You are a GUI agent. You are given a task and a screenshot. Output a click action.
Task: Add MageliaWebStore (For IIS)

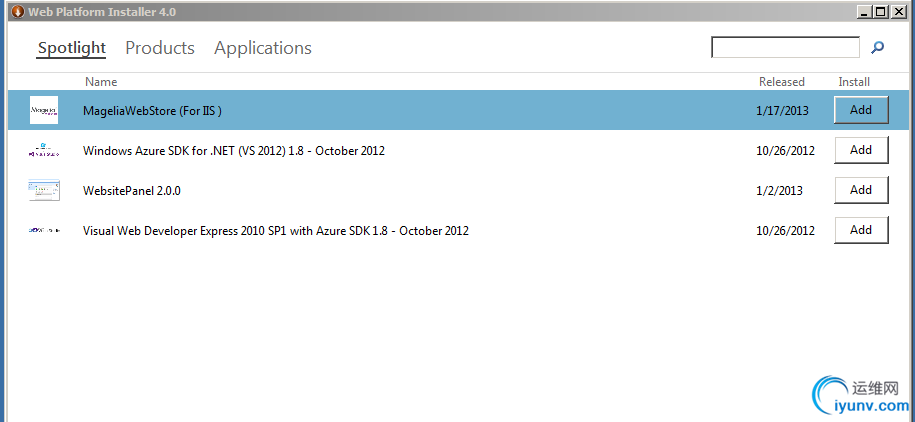tap(861, 110)
